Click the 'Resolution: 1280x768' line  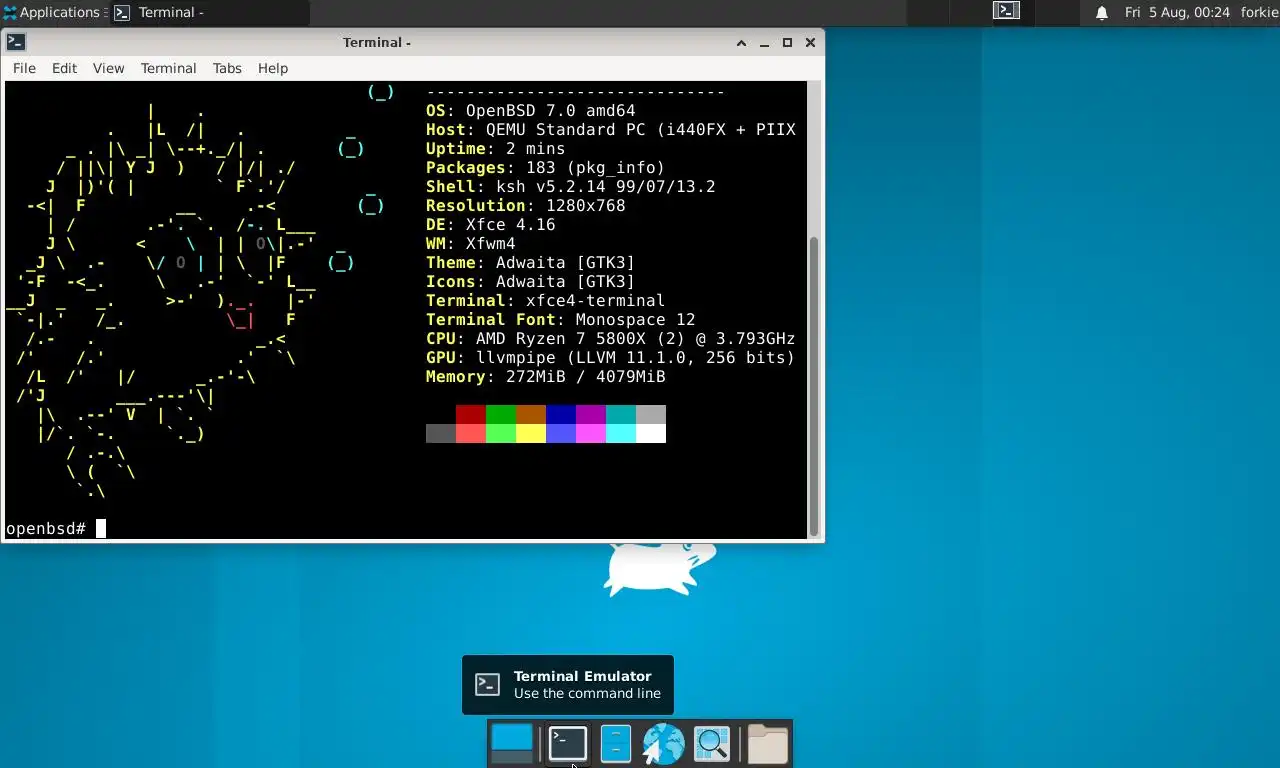point(526,206)
